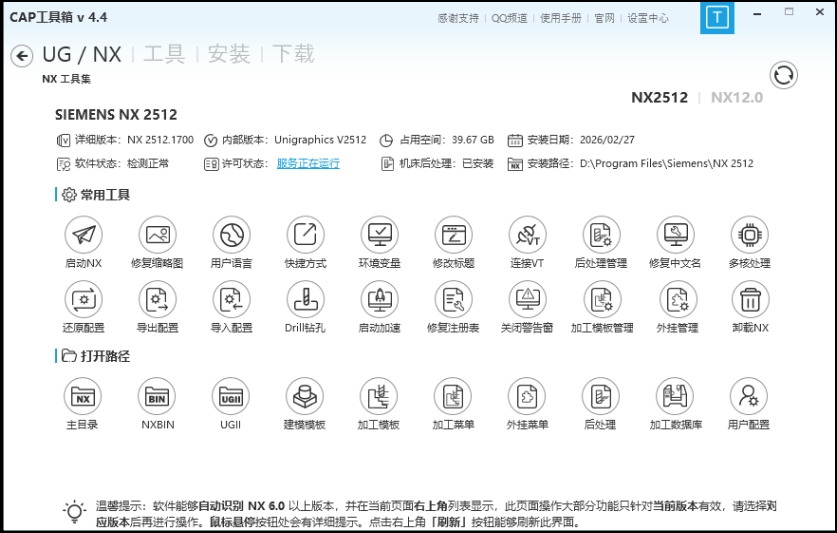837x533 pixels.
Task: Switch to the NX12.0 version tab
Action: pyautogui.click(x=737, y=98)
